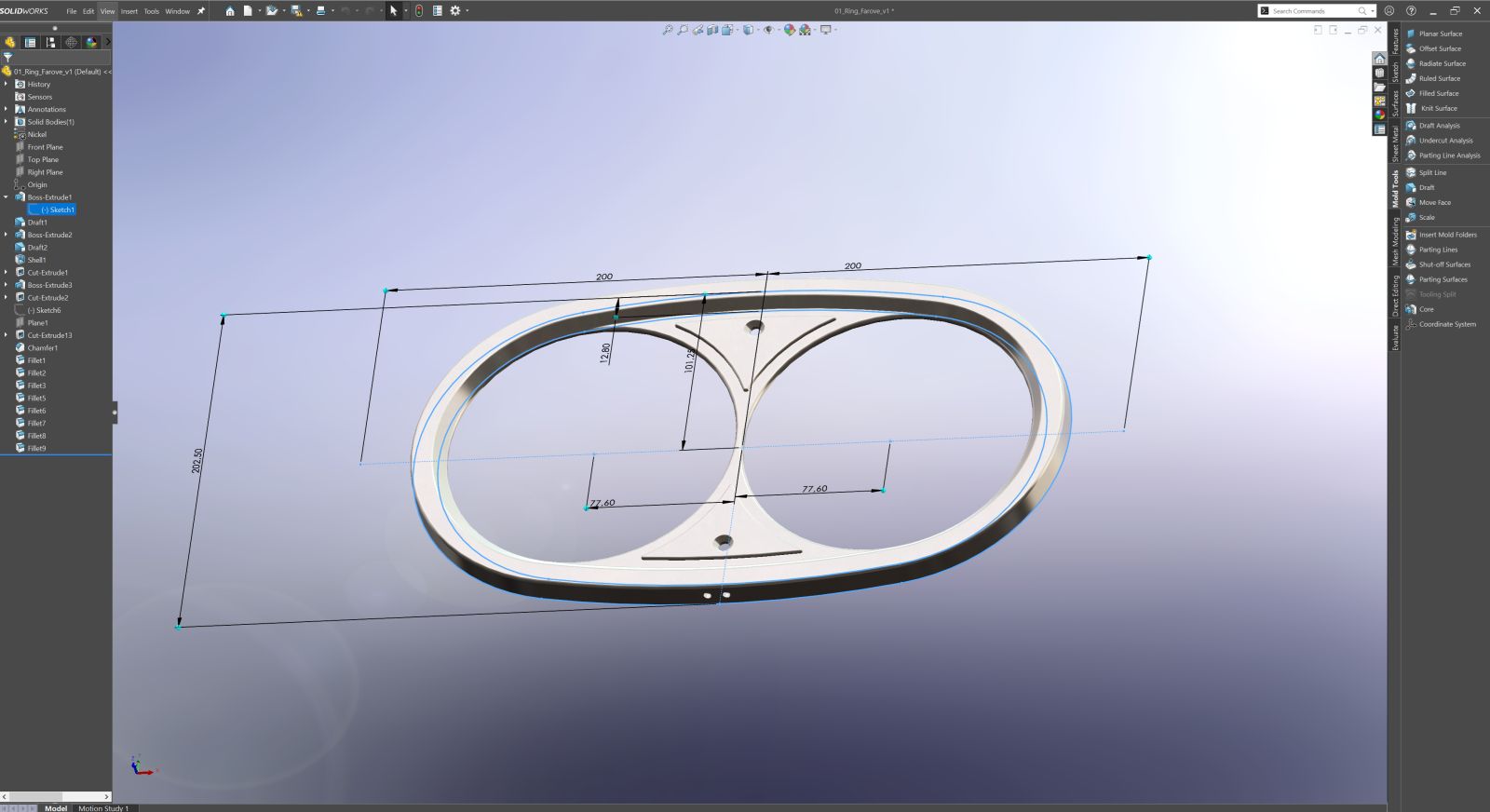This screenshot has height=812, width=1490.
Task: Select the Split Line tool
Action: click(1432, 172)
